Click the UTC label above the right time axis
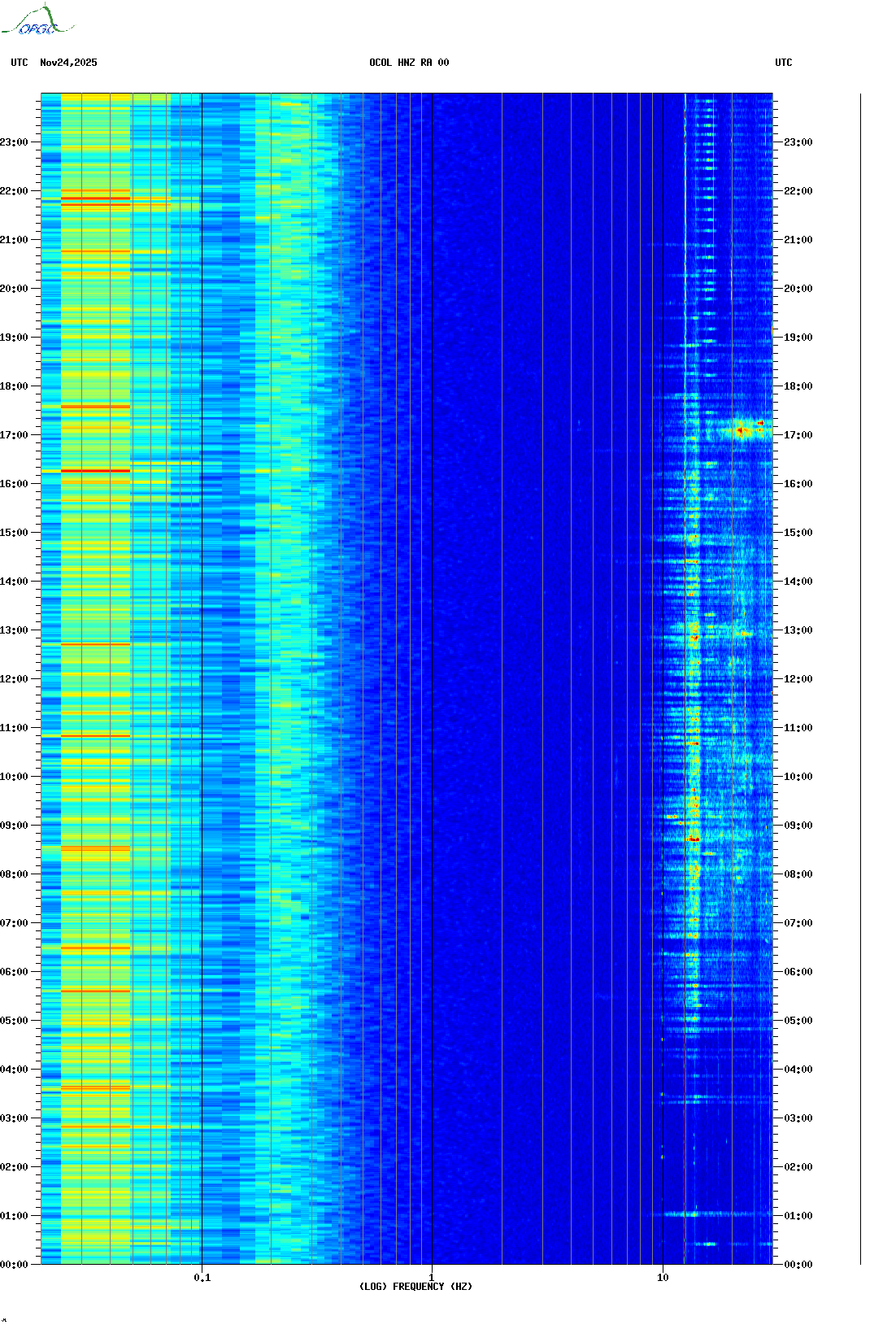 pyautogui.click(x=784, y=63)
